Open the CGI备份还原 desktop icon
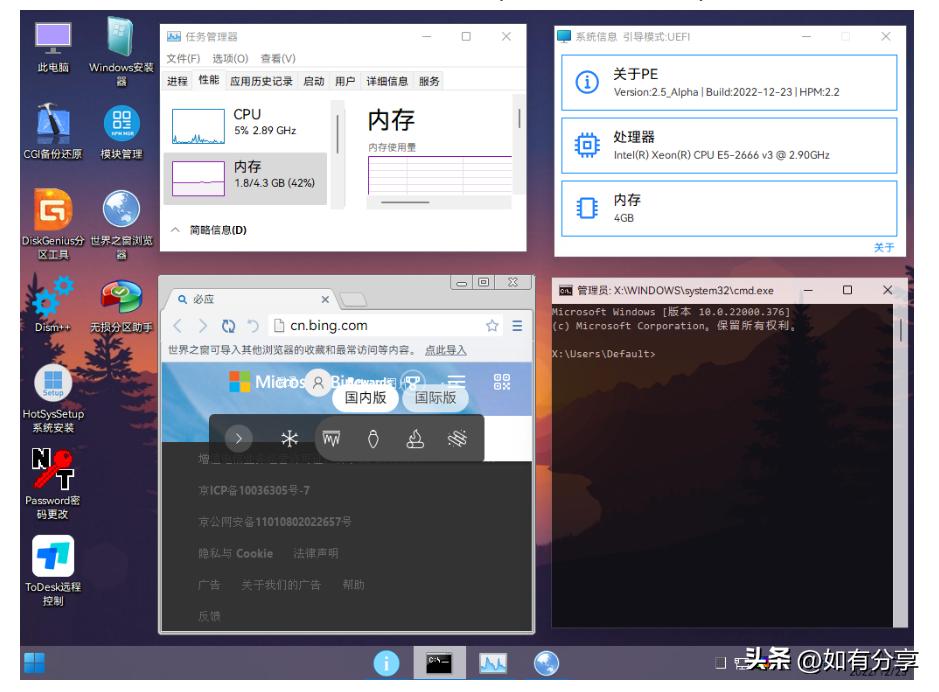The image size is (939, 692). [53, 131]
